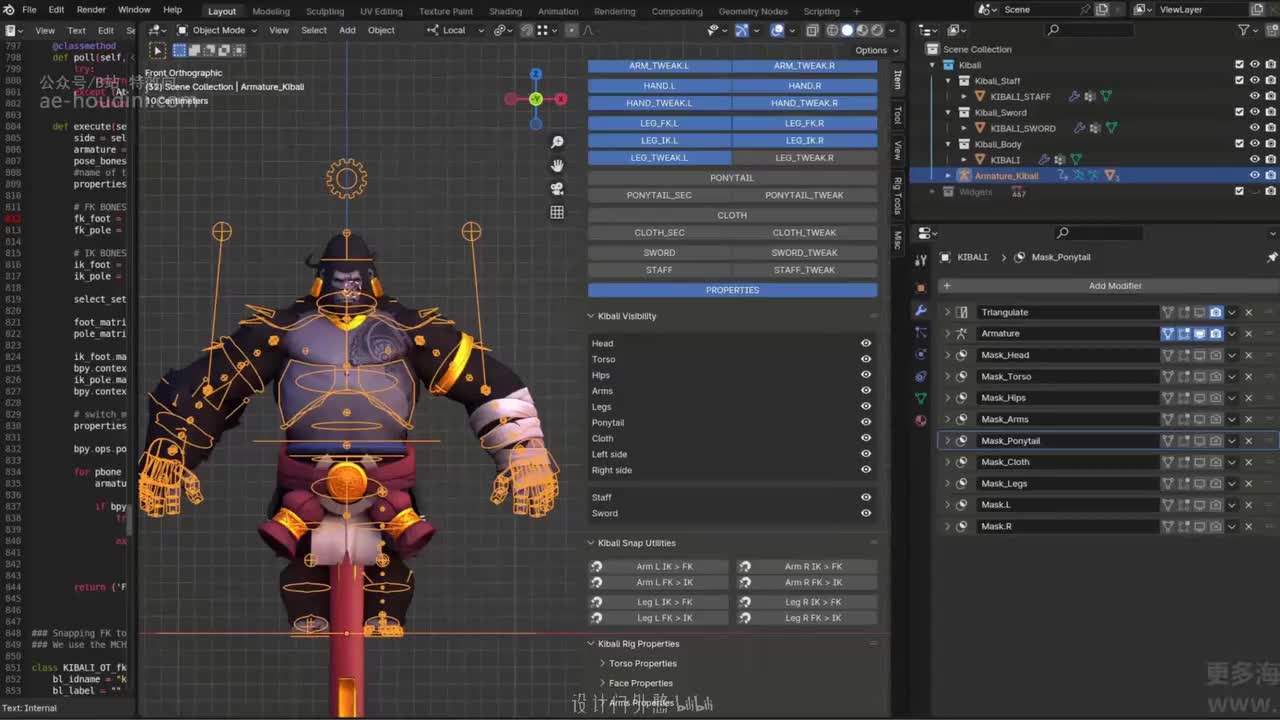The image size is (1280, 720).
Task: Click the pan hand icon in viewport
Action: [x=557, y=165]
